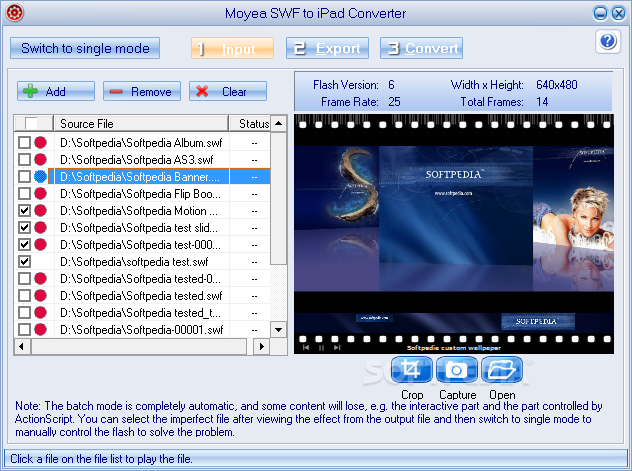Click red dot beside Softpedia tested.swf
632x471 pixels.
point(40,295)
